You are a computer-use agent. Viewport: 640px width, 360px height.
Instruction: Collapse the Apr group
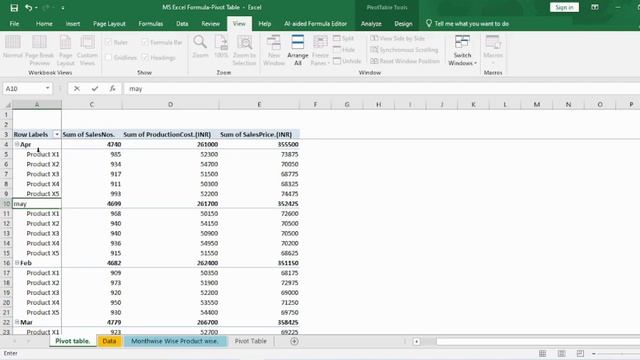tap(17, 144)
